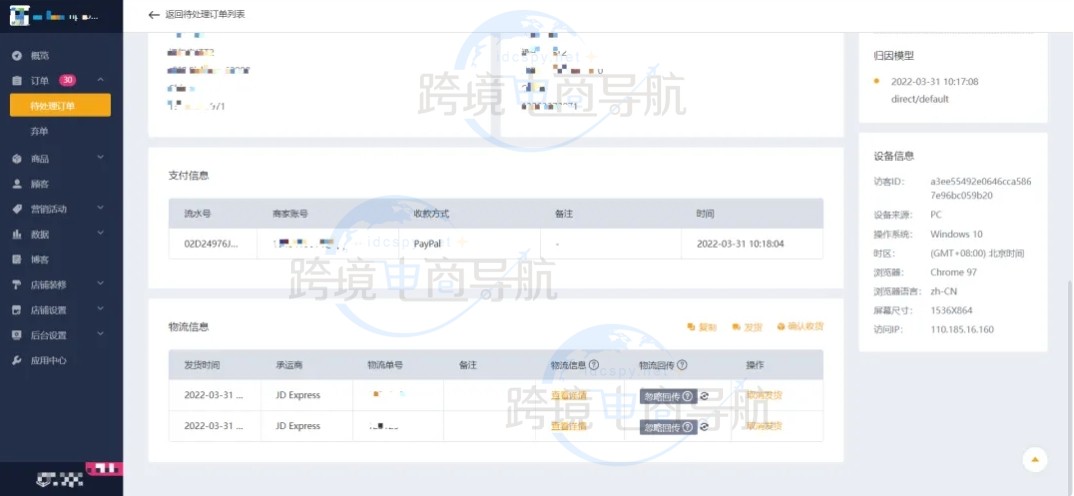Click 博客 menu item label
The width and height of the screenshot is (1074, 496).
[40, 260]
